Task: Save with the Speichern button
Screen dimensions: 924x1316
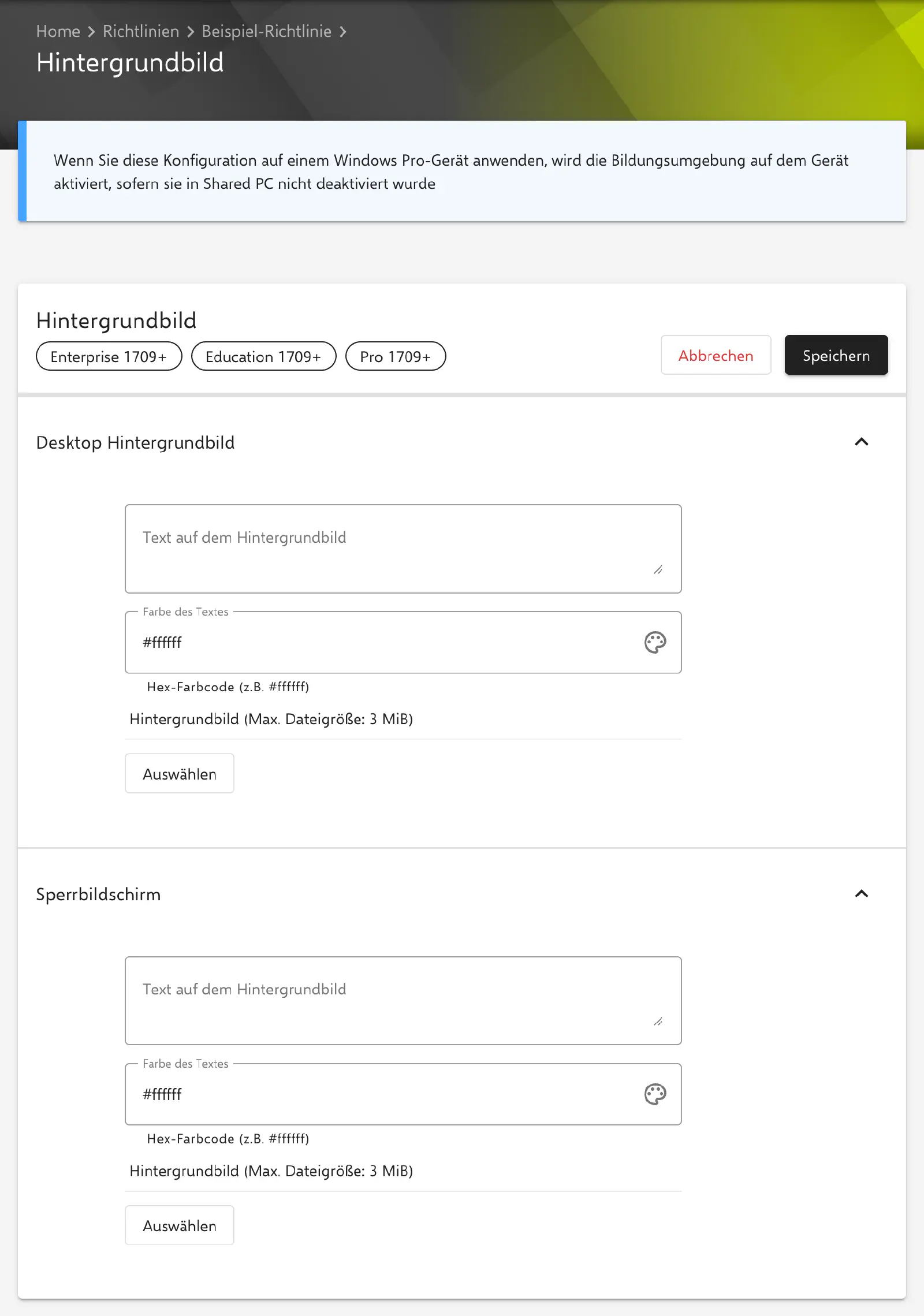Action: coord(836,355)
